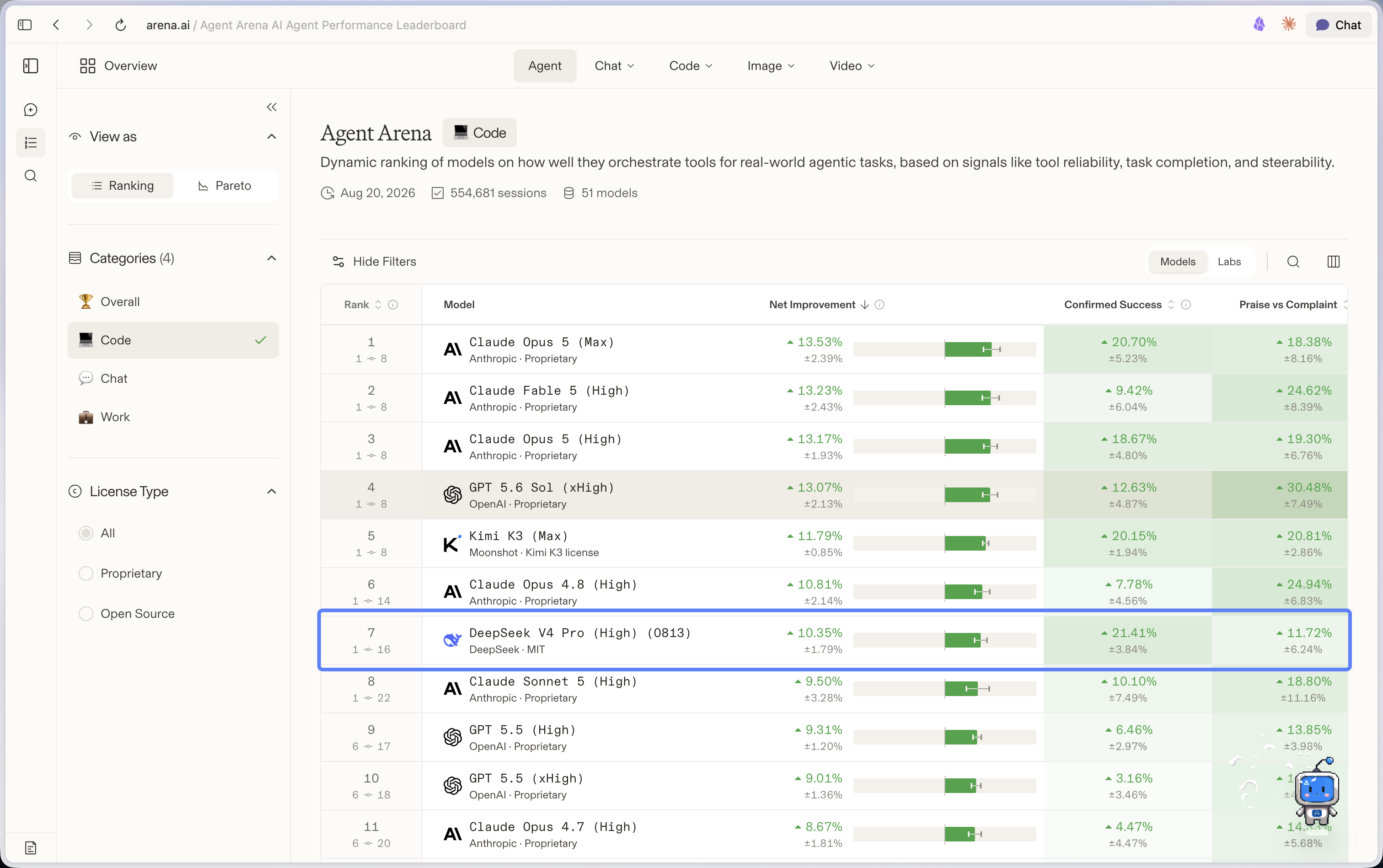Collapse the Categories section

pyautogui.click(x=272, y=258)
